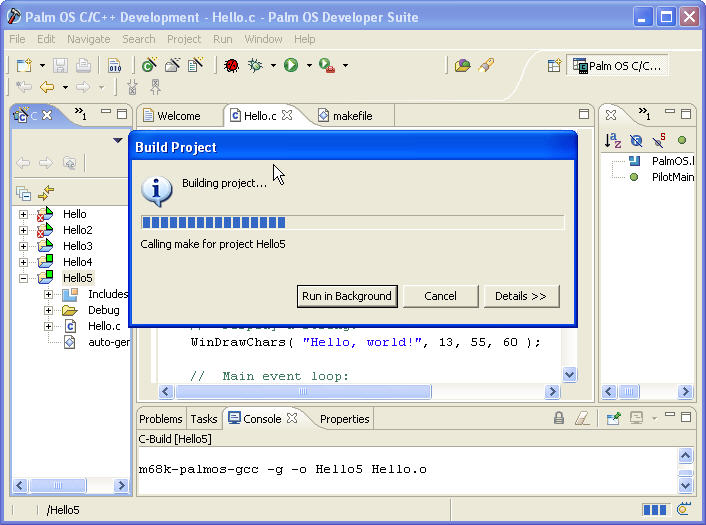Expand the Hello3 project node
Viewport: 706px width, 525px height.
click(23, 246)
